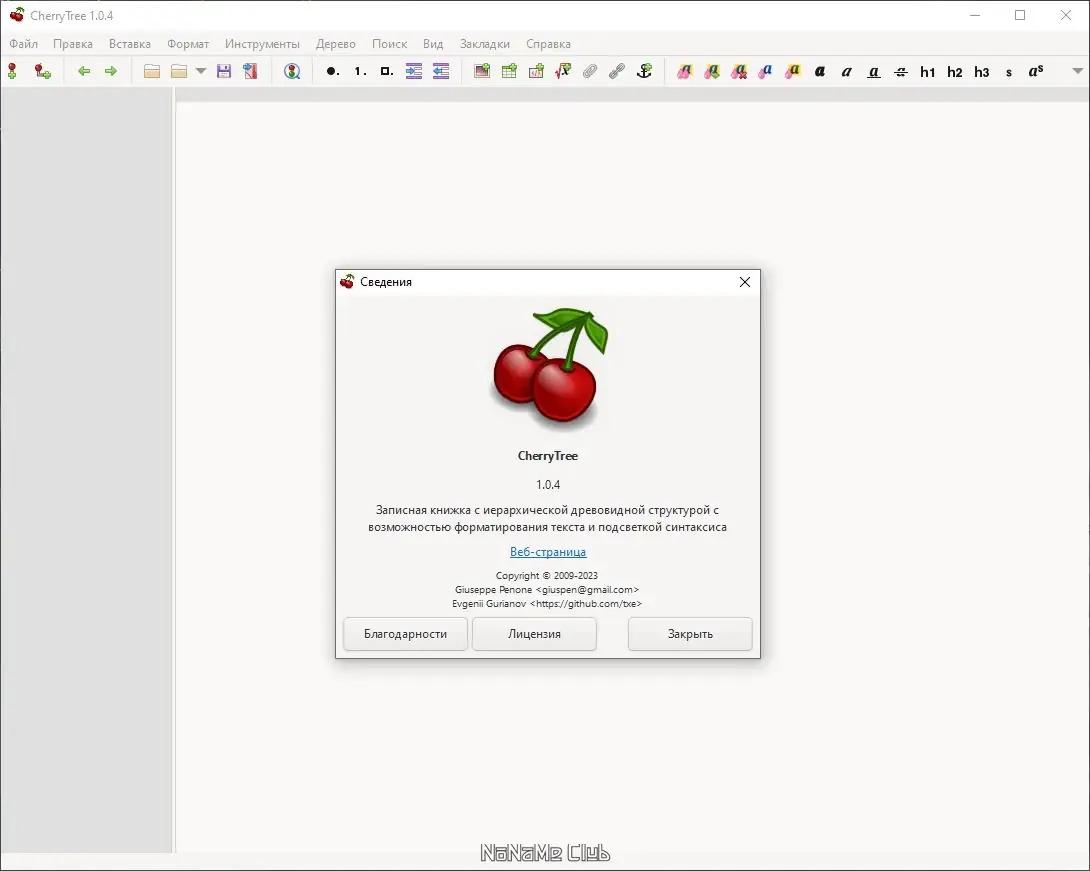Screen dimensions: 1090x871
Task: Insert an image with the toolbar icon
Action: pyautogui.click(x=482, y=71)
